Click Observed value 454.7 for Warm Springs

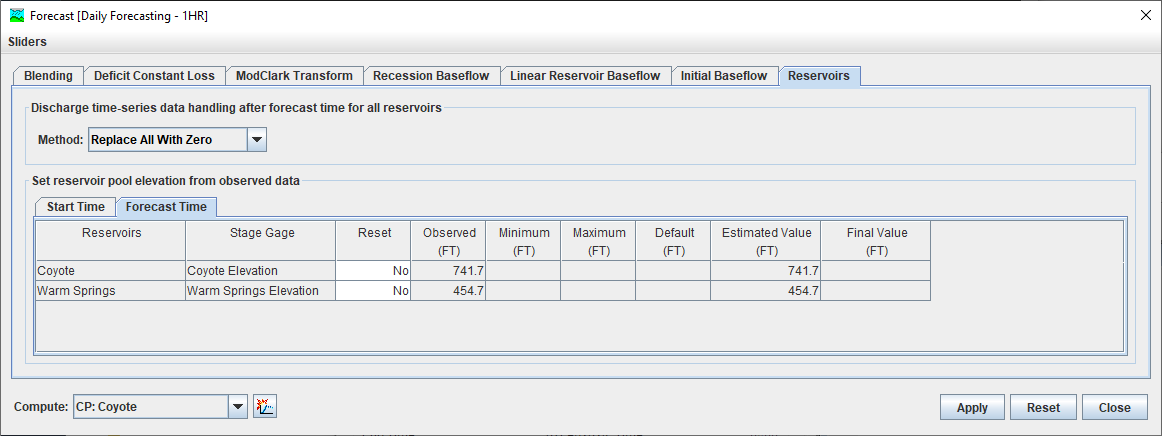(449, 291)
